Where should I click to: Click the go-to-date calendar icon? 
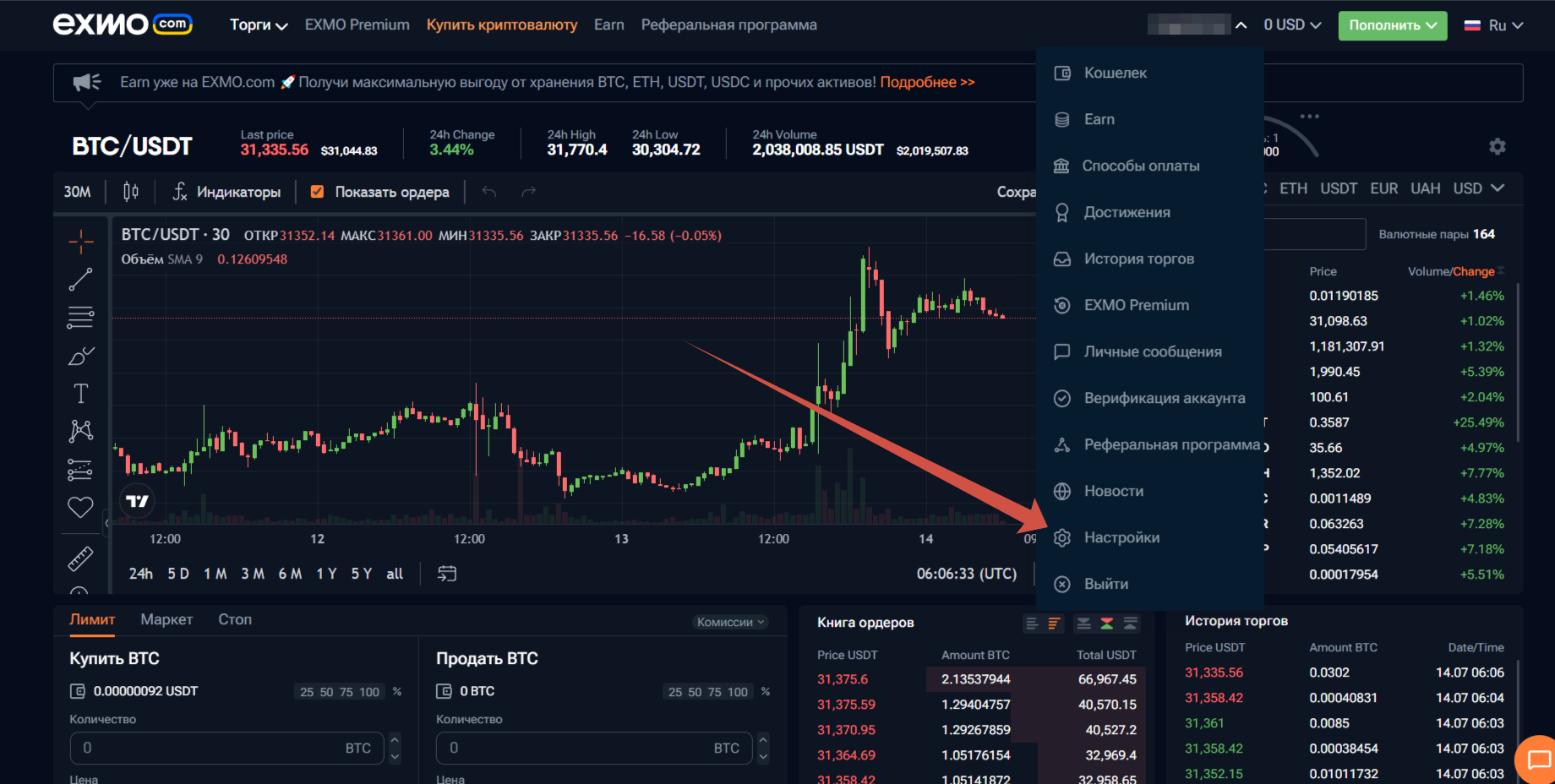[447, 574]
